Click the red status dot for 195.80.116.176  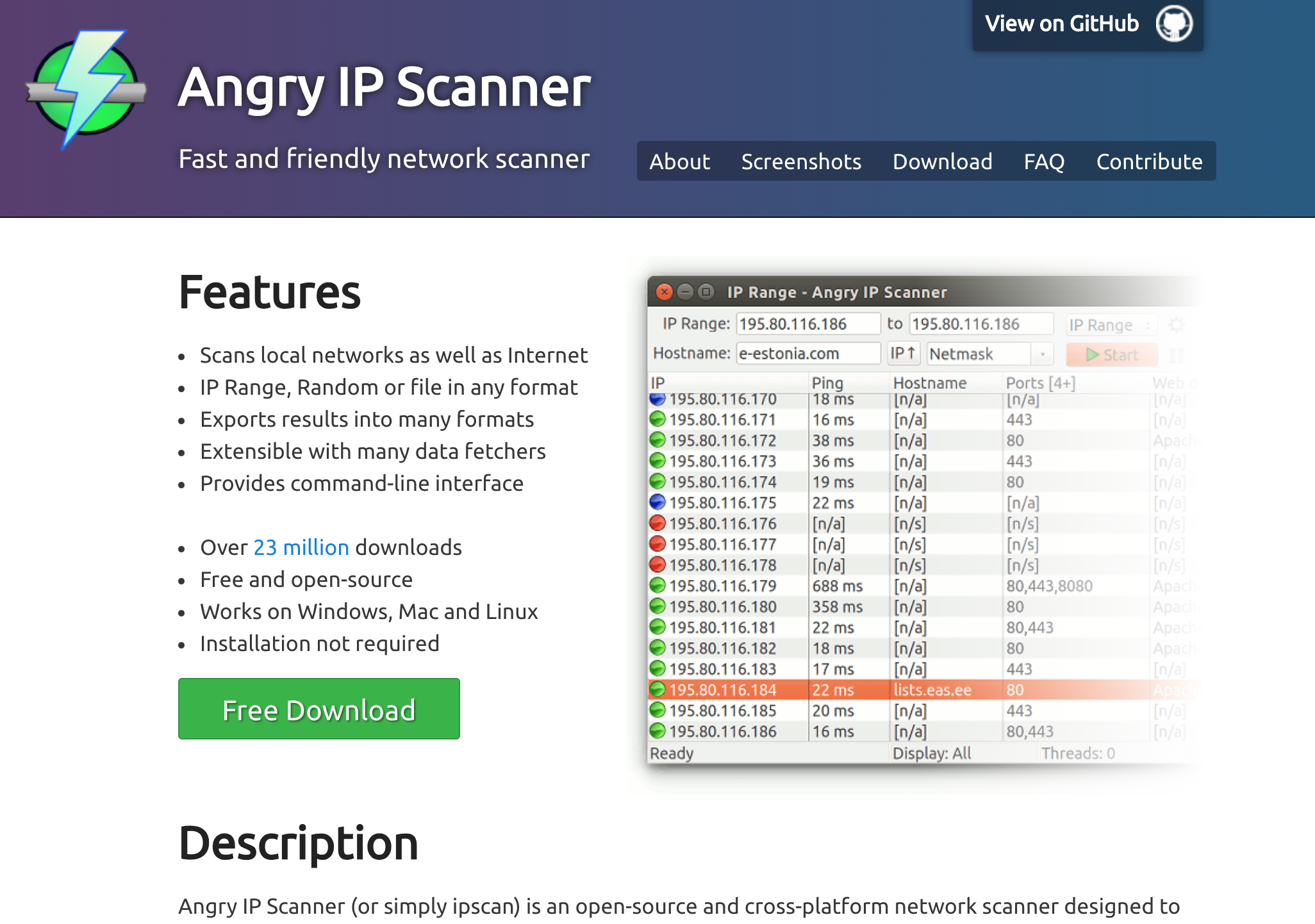click(x=657, y=524)
